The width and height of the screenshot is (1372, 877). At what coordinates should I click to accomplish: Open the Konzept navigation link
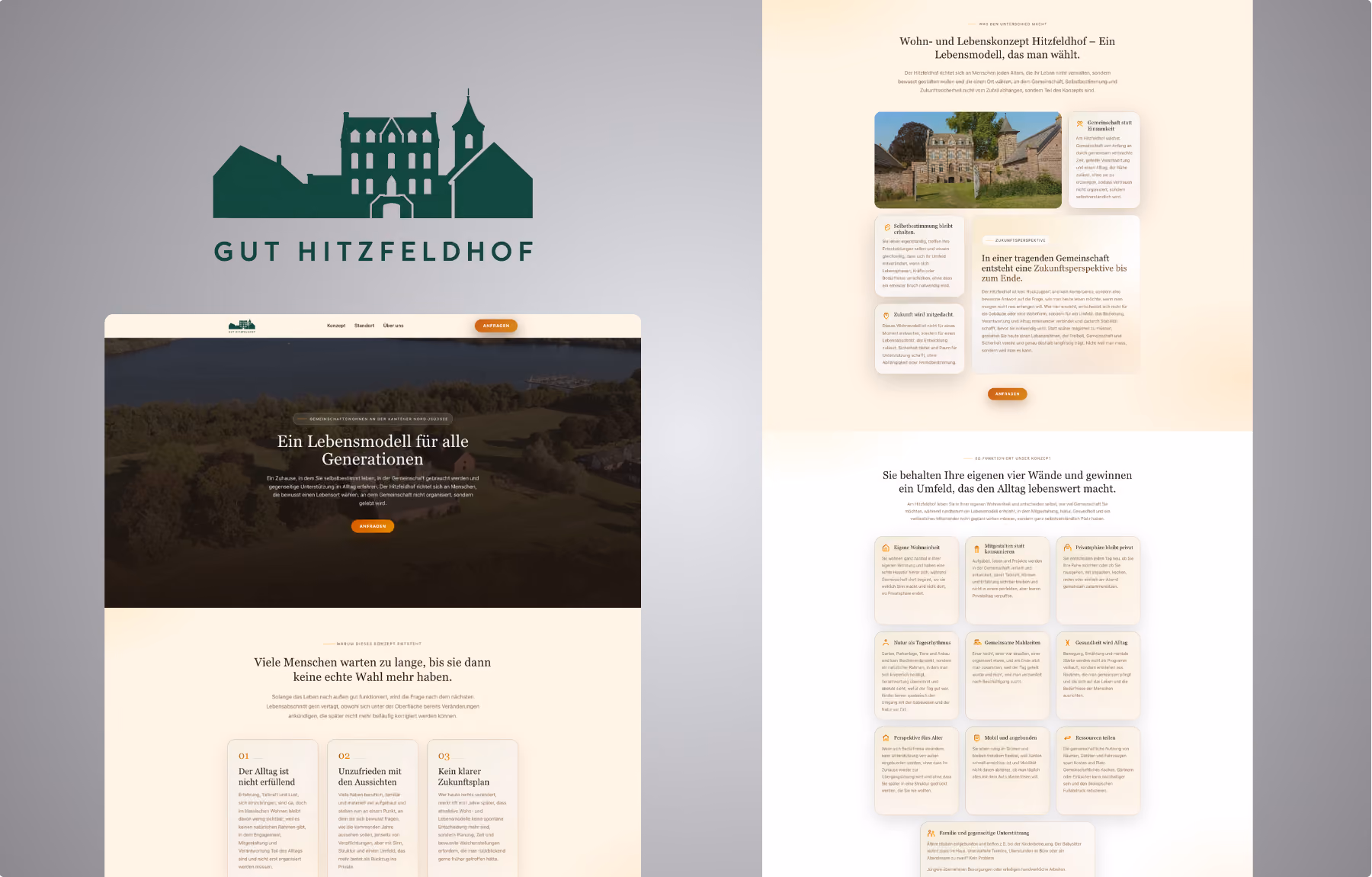click(336, 326)
